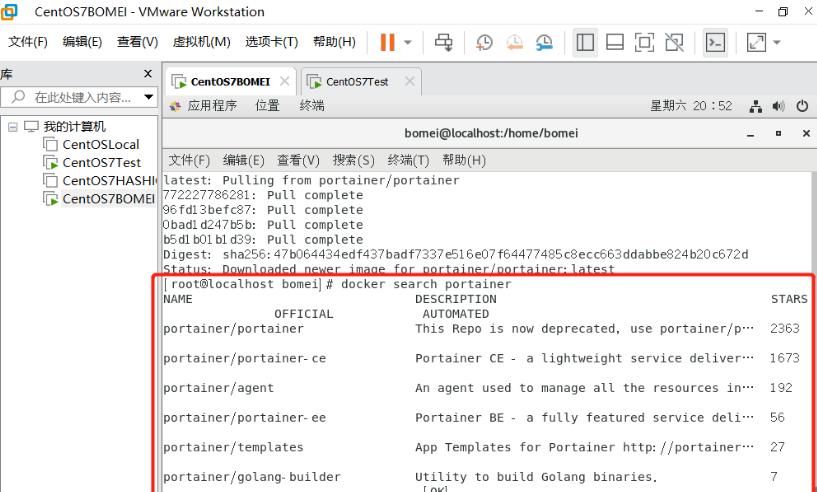Image resolution: width=817 pixels, height=492 pixels.
Task: Toggle the library sidebar view
Action: pyautogui.click(x=585, y=42)
